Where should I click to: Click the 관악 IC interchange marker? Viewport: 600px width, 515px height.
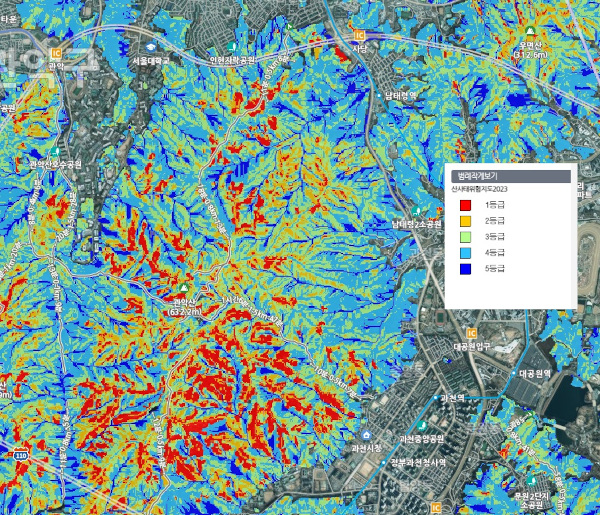[x=56, y=53]
